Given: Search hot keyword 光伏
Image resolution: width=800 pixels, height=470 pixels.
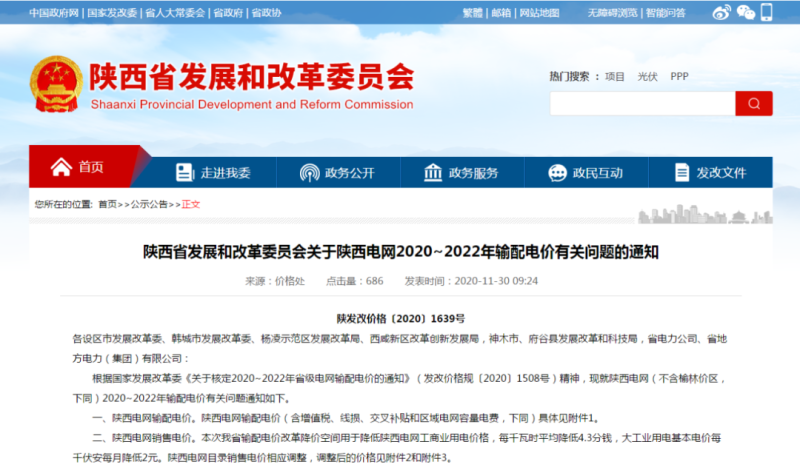Looking at the screenshot, I should tap(647, 77).
